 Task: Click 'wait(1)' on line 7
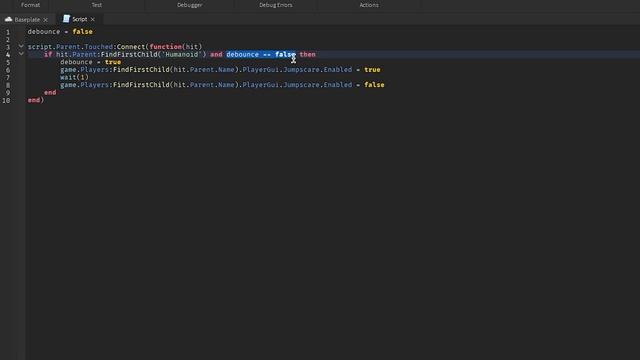point(74,77)
